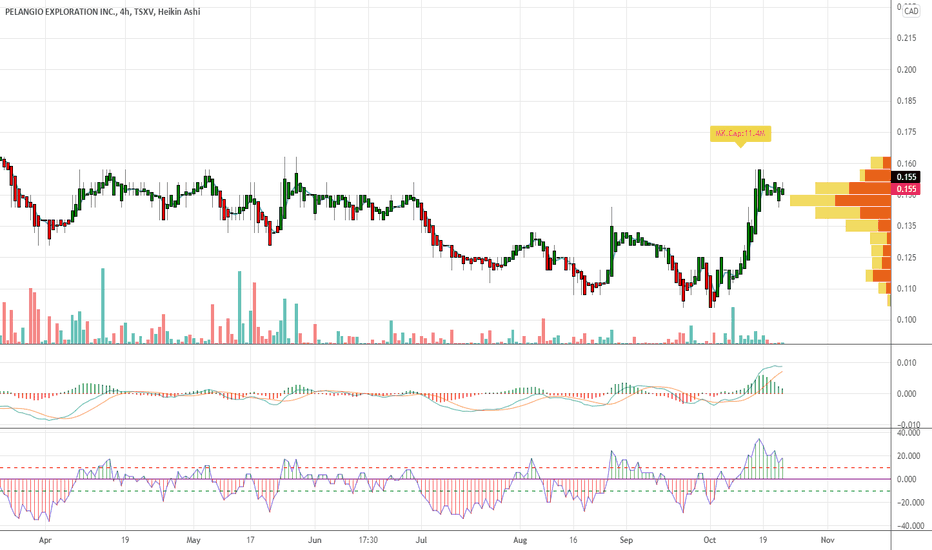The image size is (932, 550).
Task: Click the -40.000 oscillator axis label
Action: pyautogui.click(x=909, y=526)
